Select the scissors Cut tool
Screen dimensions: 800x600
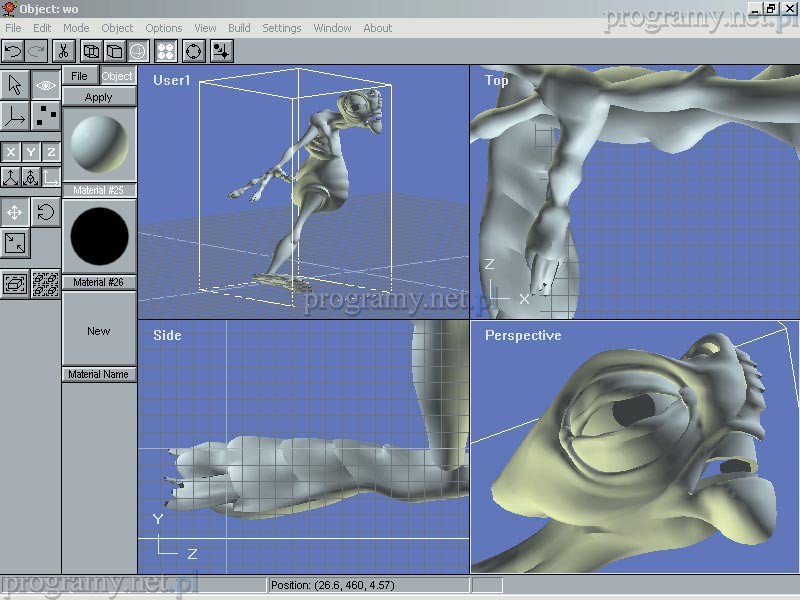click(x=63, y=51)
